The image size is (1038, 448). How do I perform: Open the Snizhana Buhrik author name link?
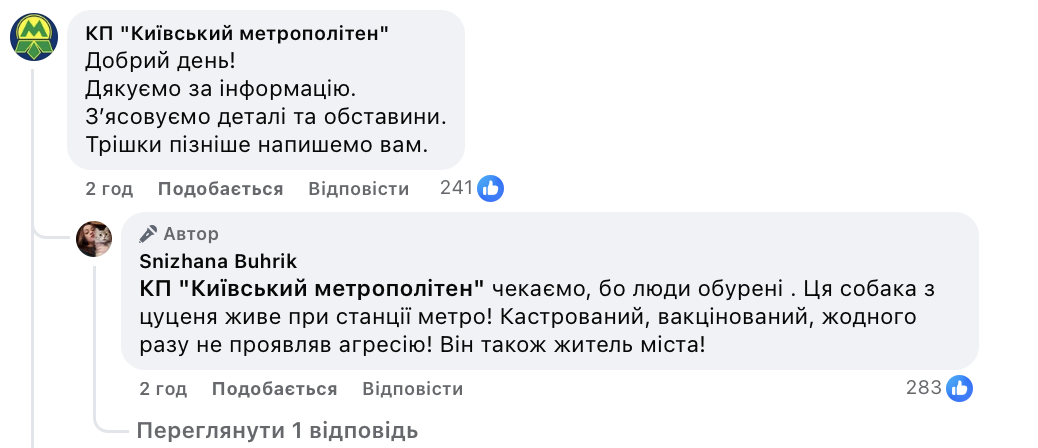click(x=217, y=261)
